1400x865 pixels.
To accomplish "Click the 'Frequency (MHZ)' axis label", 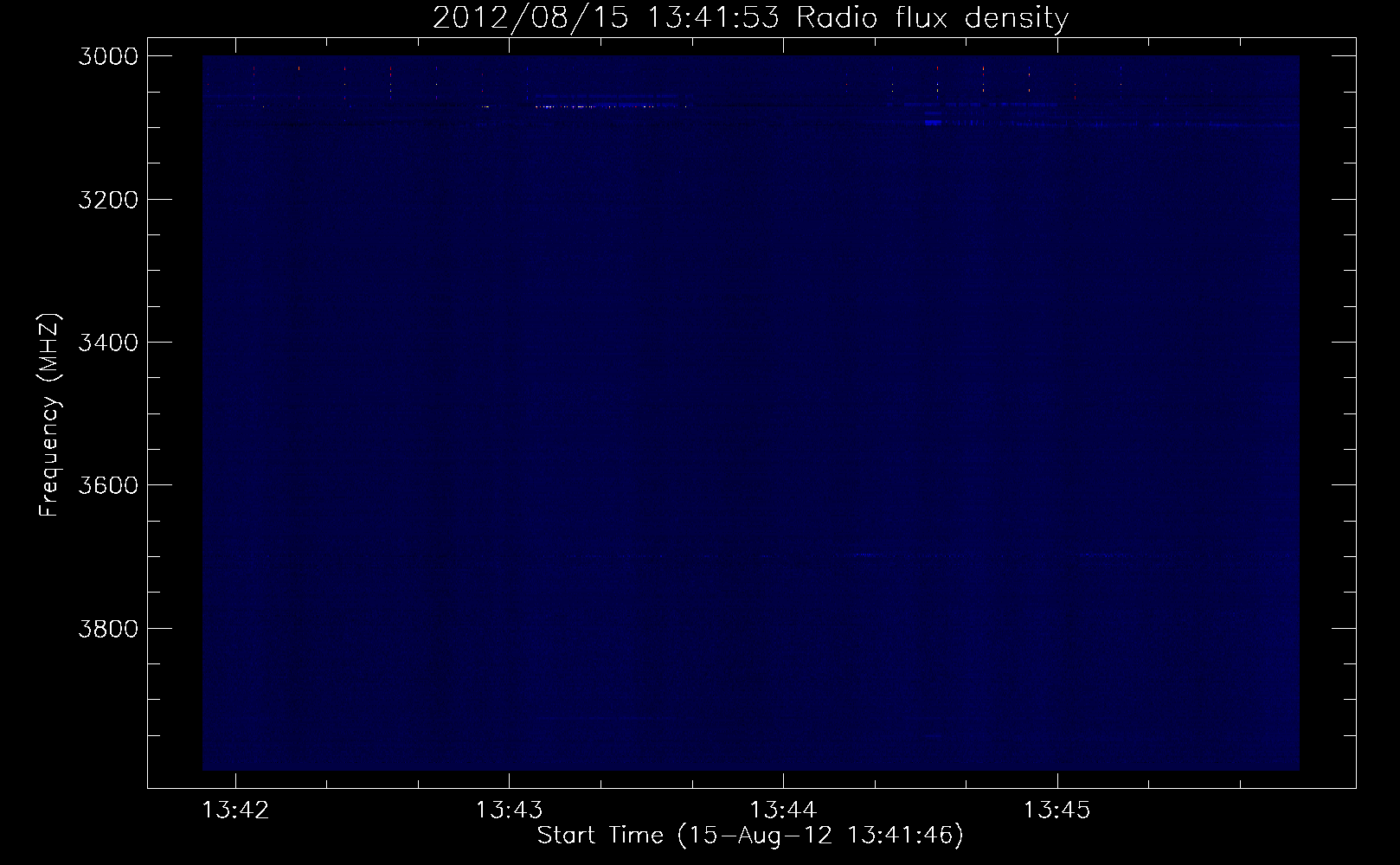I will tap(49, 414).
